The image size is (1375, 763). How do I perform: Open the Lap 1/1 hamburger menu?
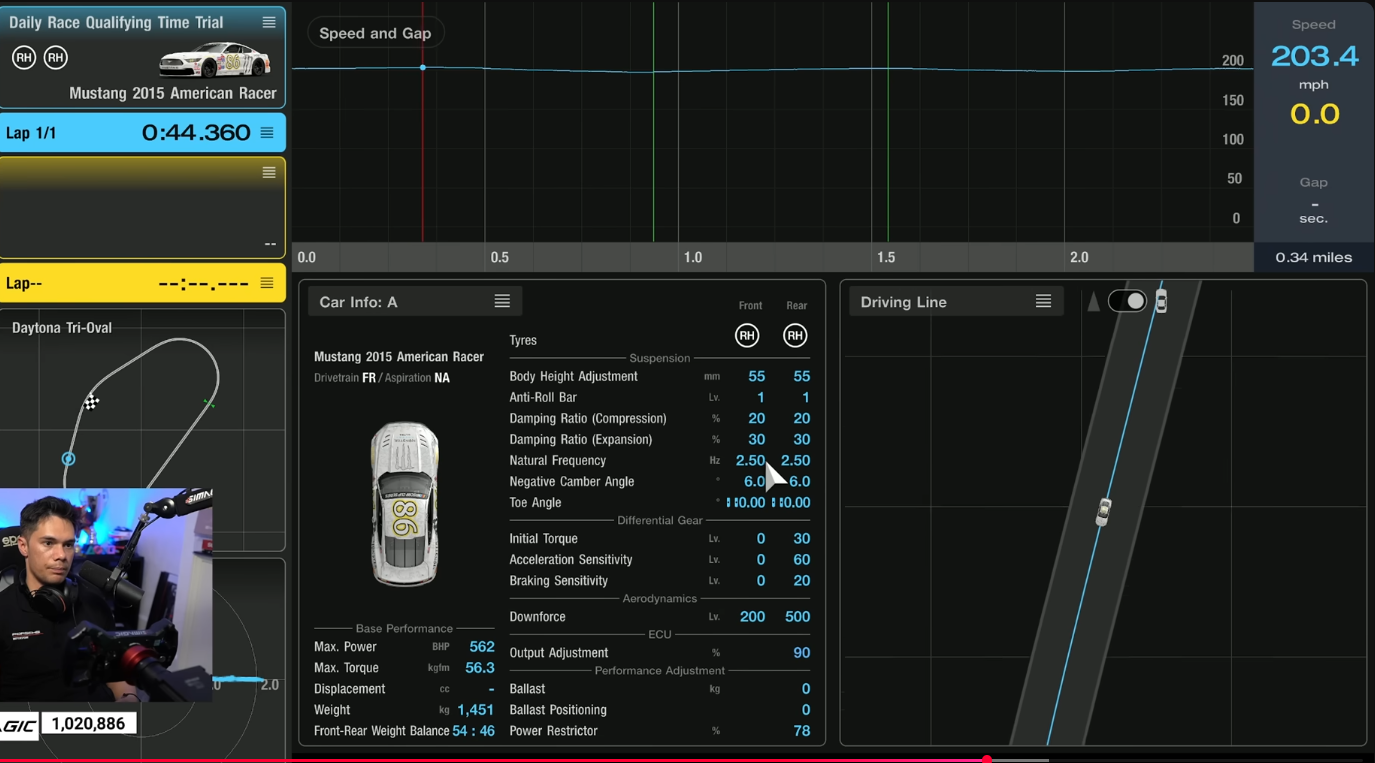pyautogui.click(x=267, y=133)
